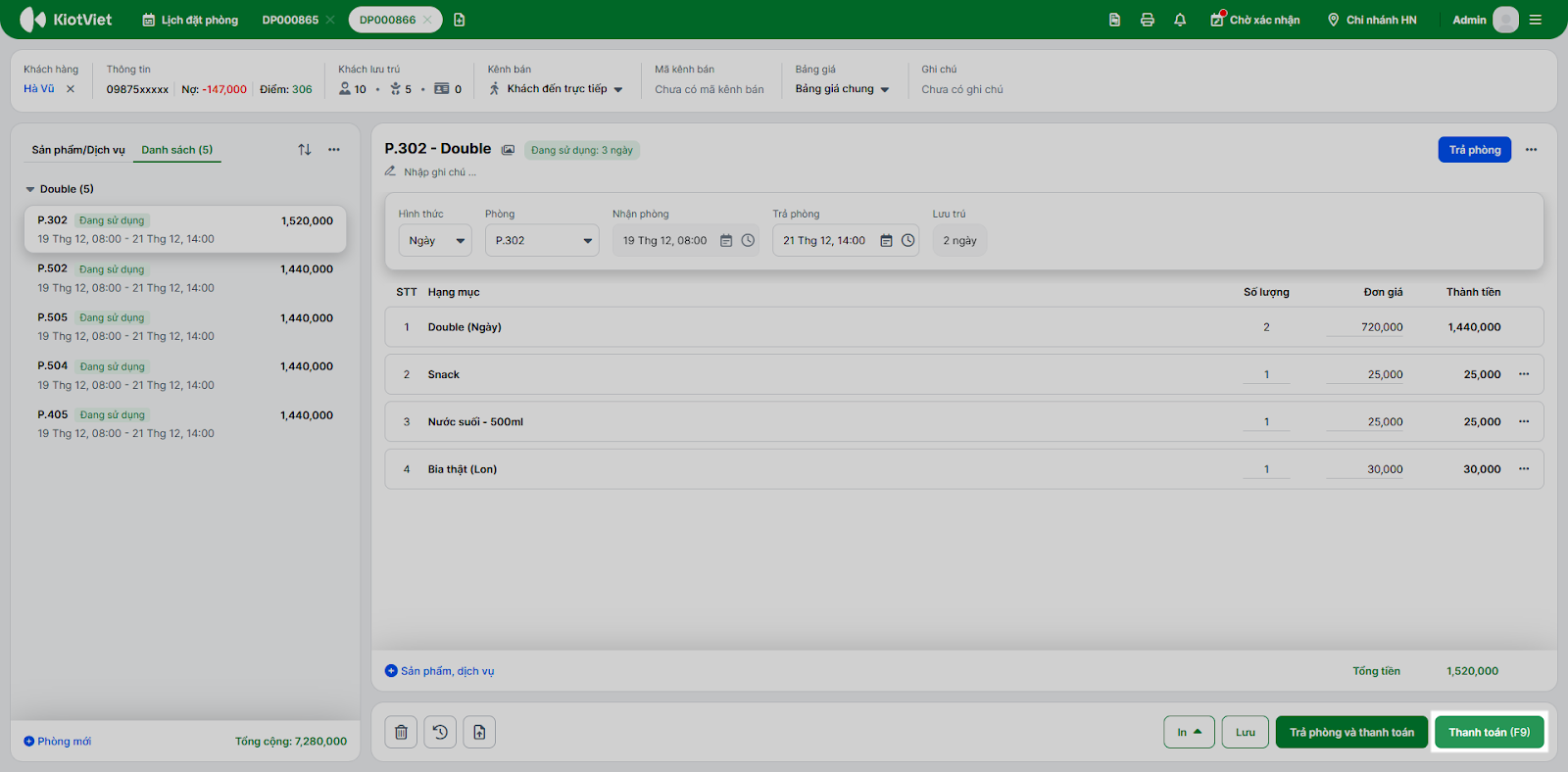Open options for the Snack row
The width and height of the screenshot is (1568, 772).
(x=1524, y=374)
